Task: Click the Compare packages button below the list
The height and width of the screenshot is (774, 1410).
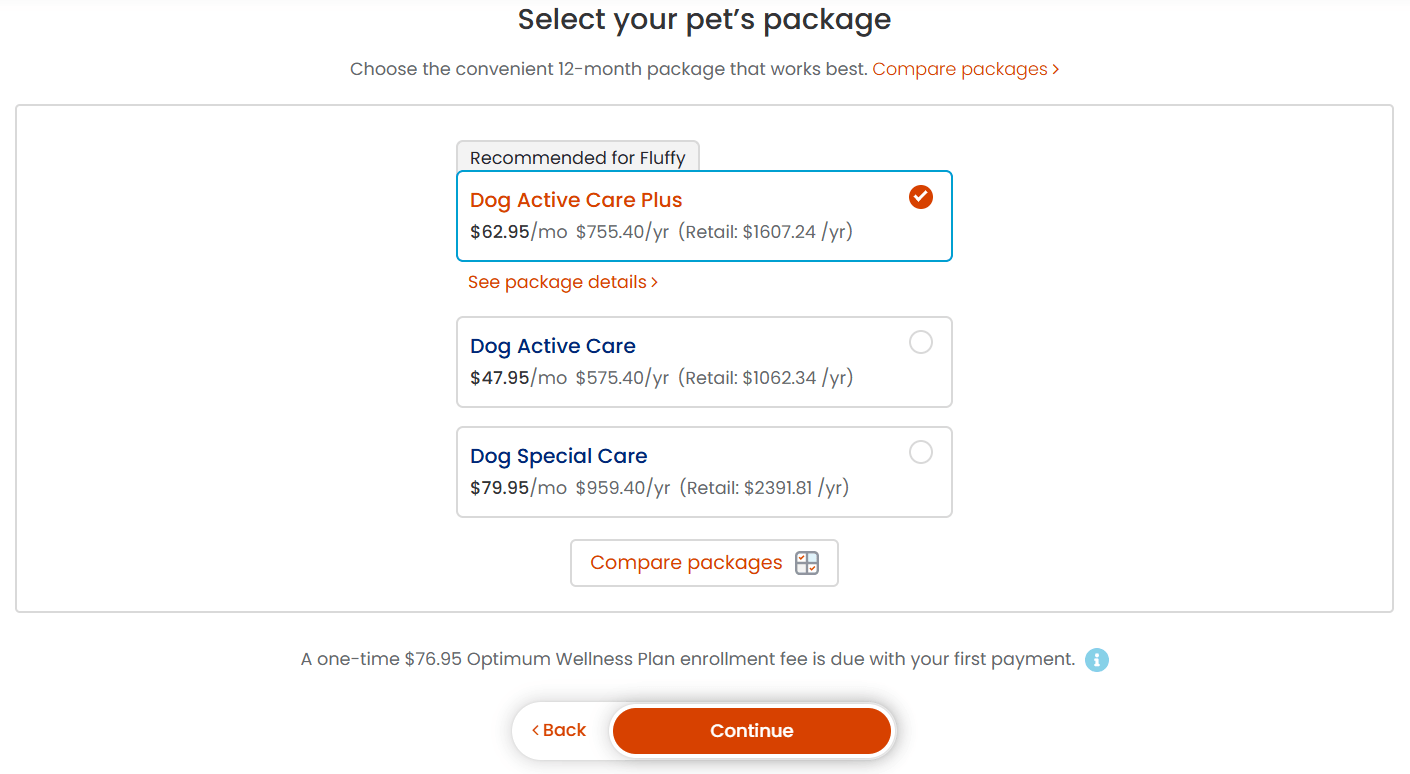Action: pyautogui.click(x=703, y=563)
